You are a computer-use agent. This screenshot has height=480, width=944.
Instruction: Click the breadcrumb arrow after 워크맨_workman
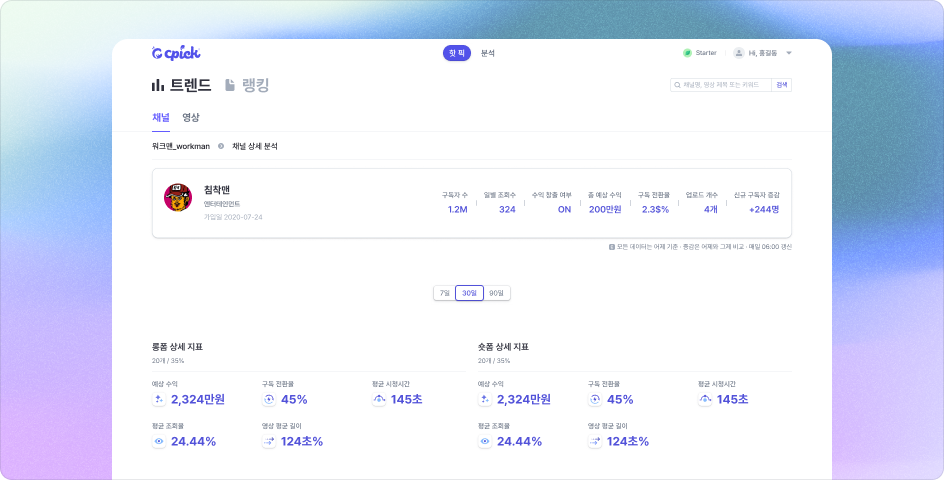[221, 146]
